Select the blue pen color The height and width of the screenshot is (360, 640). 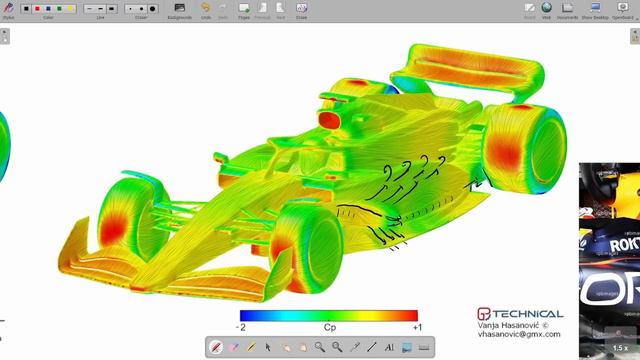pyautogui.click(x=48, y=9)
